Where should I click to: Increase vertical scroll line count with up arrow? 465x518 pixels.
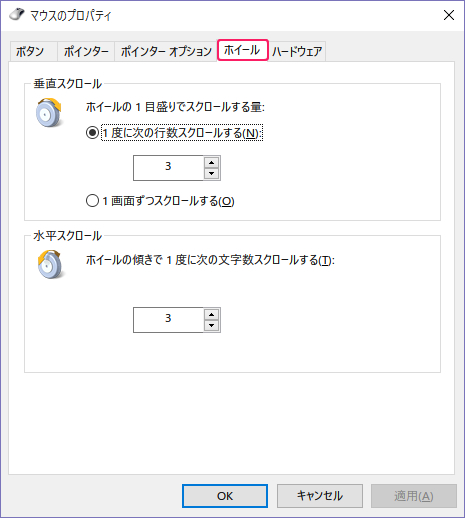pos(211,163)
